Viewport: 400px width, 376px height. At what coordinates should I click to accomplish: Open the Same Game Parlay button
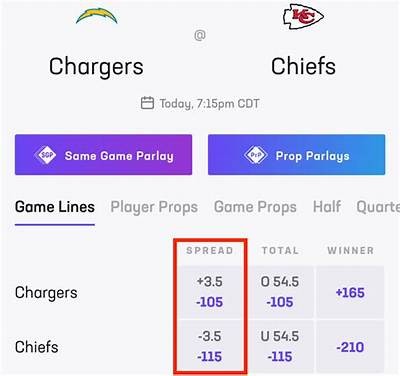click(103, 155)
